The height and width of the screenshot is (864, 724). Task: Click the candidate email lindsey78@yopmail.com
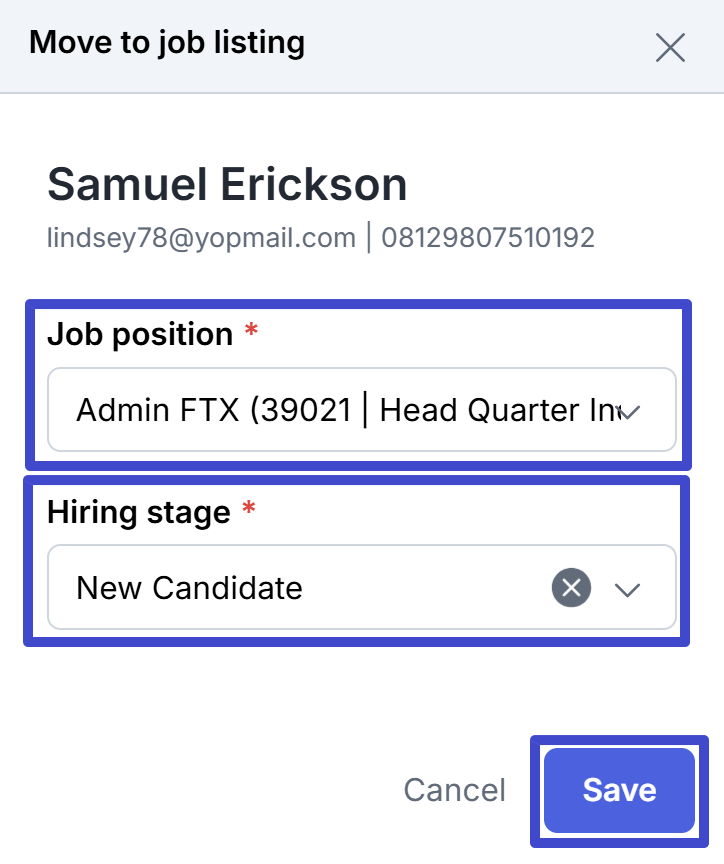pos(201,238)
